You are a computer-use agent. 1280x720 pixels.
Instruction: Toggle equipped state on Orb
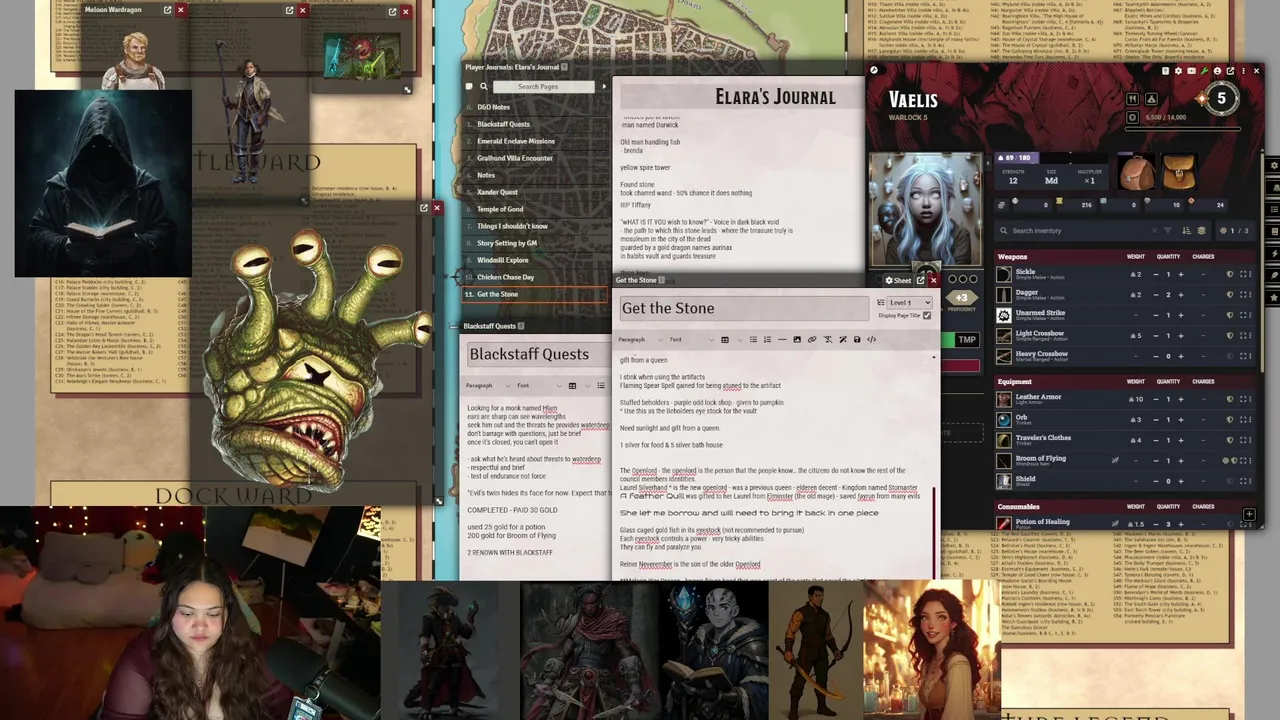[x=1230, y=420]
